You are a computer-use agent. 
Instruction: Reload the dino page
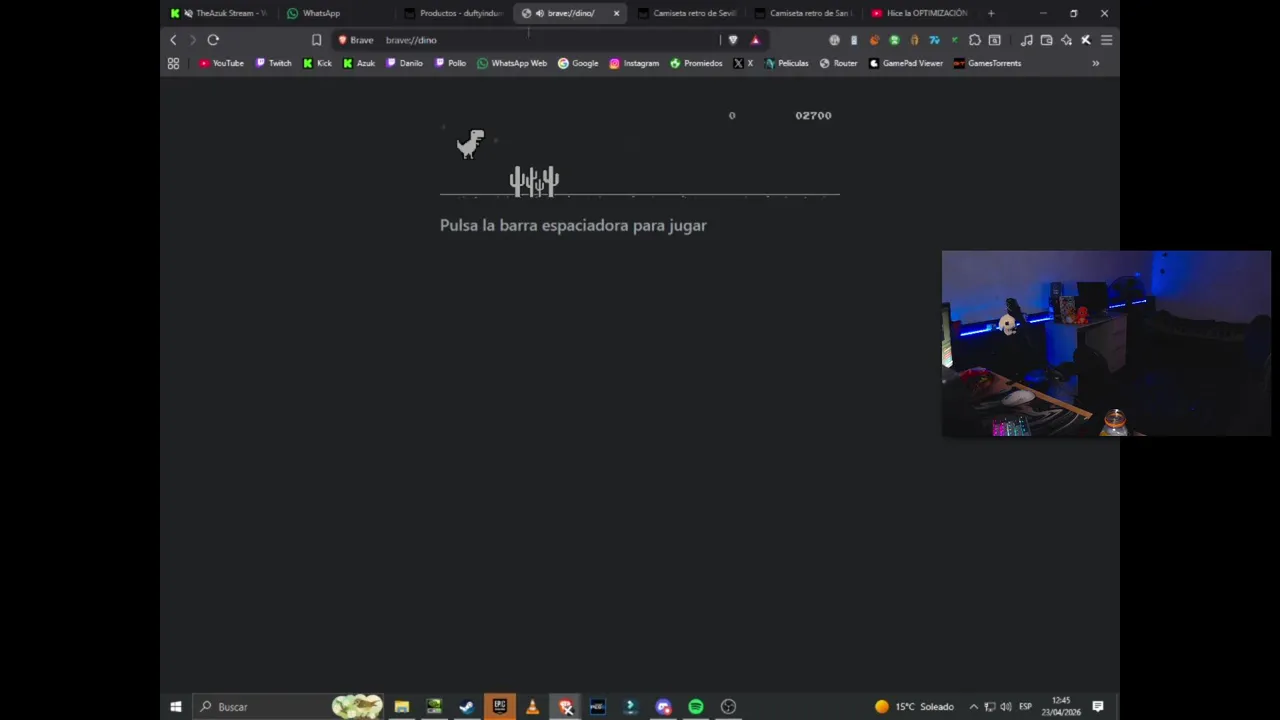(213, 40)
